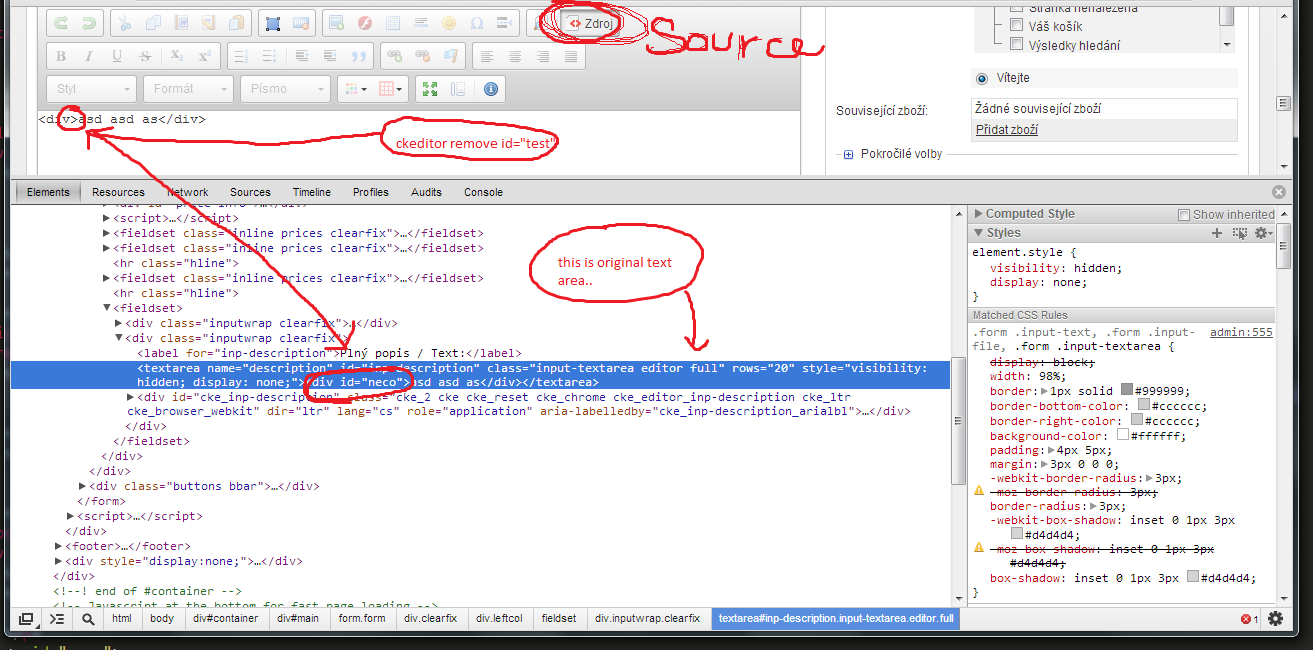
Task: Click the Zdroj source button
Action: 591,22
